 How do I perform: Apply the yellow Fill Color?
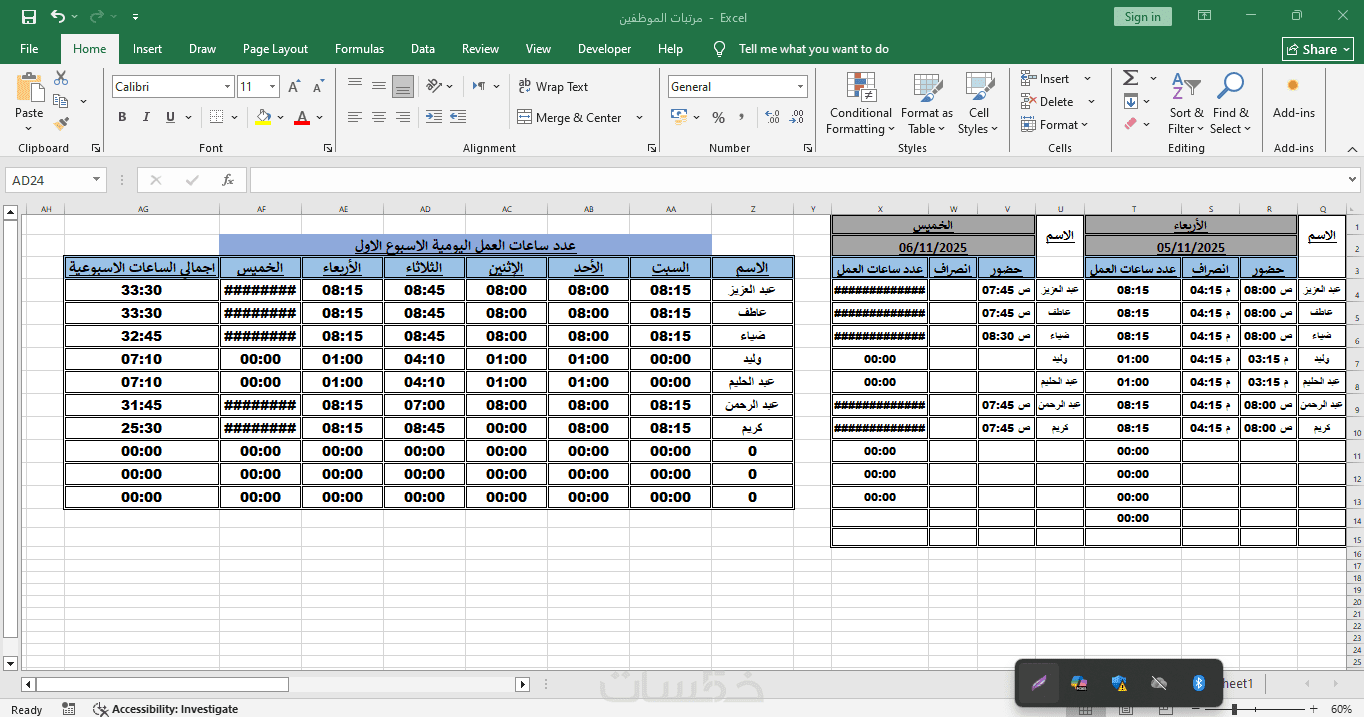(263, 117)
